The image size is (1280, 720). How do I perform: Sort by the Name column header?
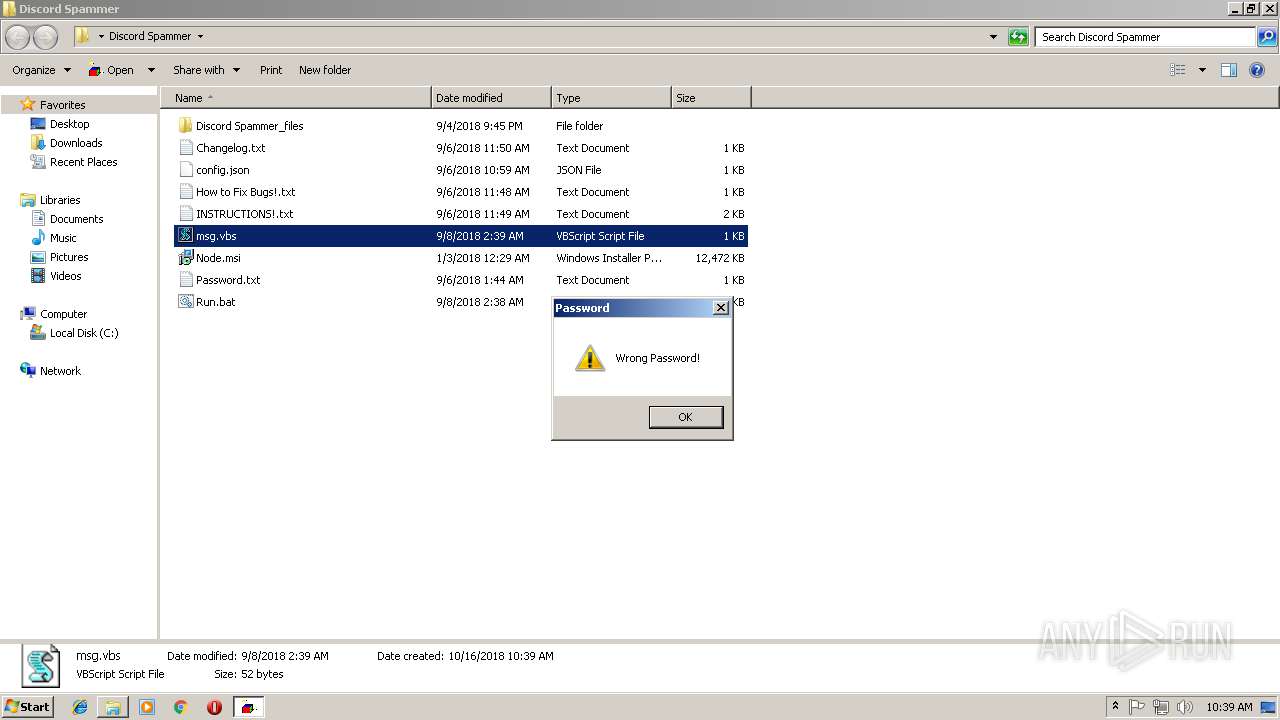(296, 98)
